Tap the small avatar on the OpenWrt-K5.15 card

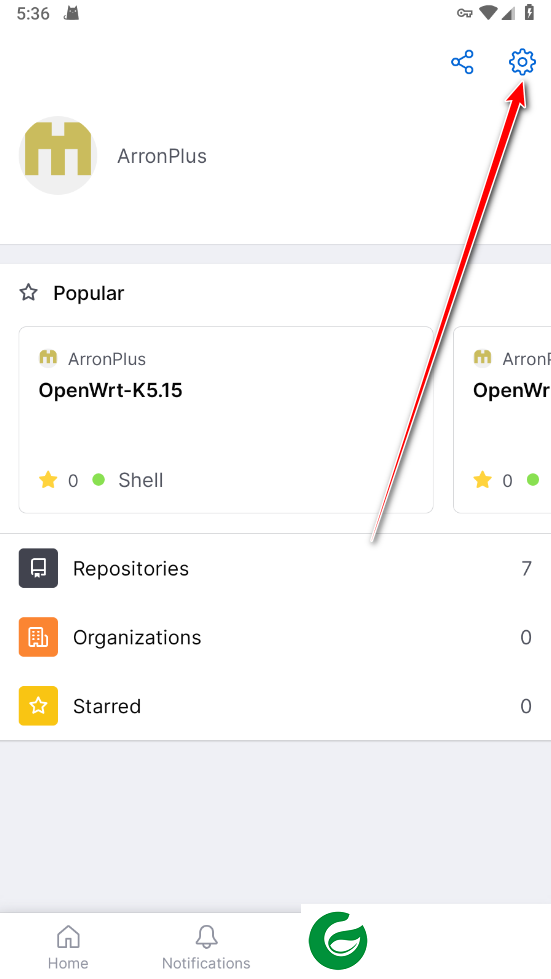(x=48, y=358)
